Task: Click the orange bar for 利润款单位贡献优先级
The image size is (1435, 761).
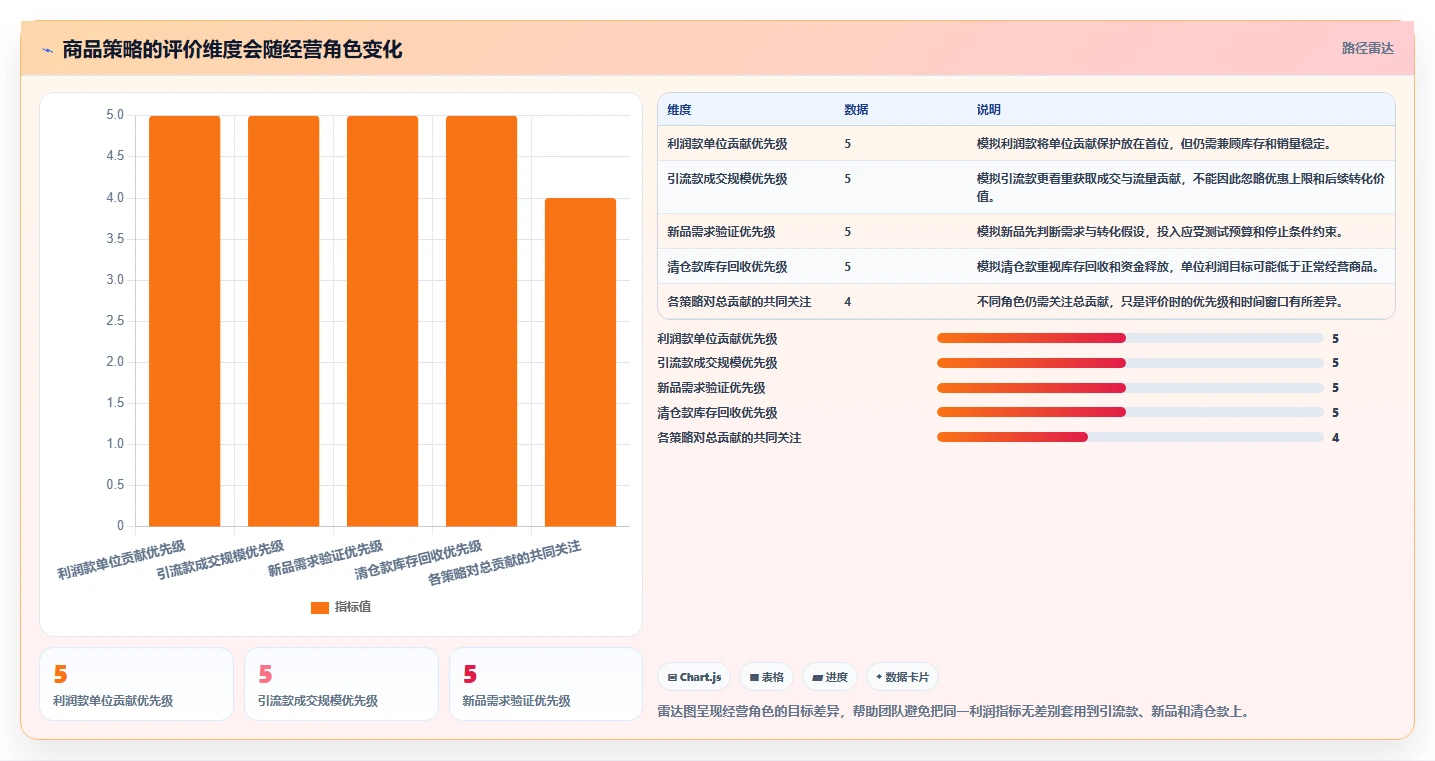Action: pyautogui.click(x=184, y=321)
